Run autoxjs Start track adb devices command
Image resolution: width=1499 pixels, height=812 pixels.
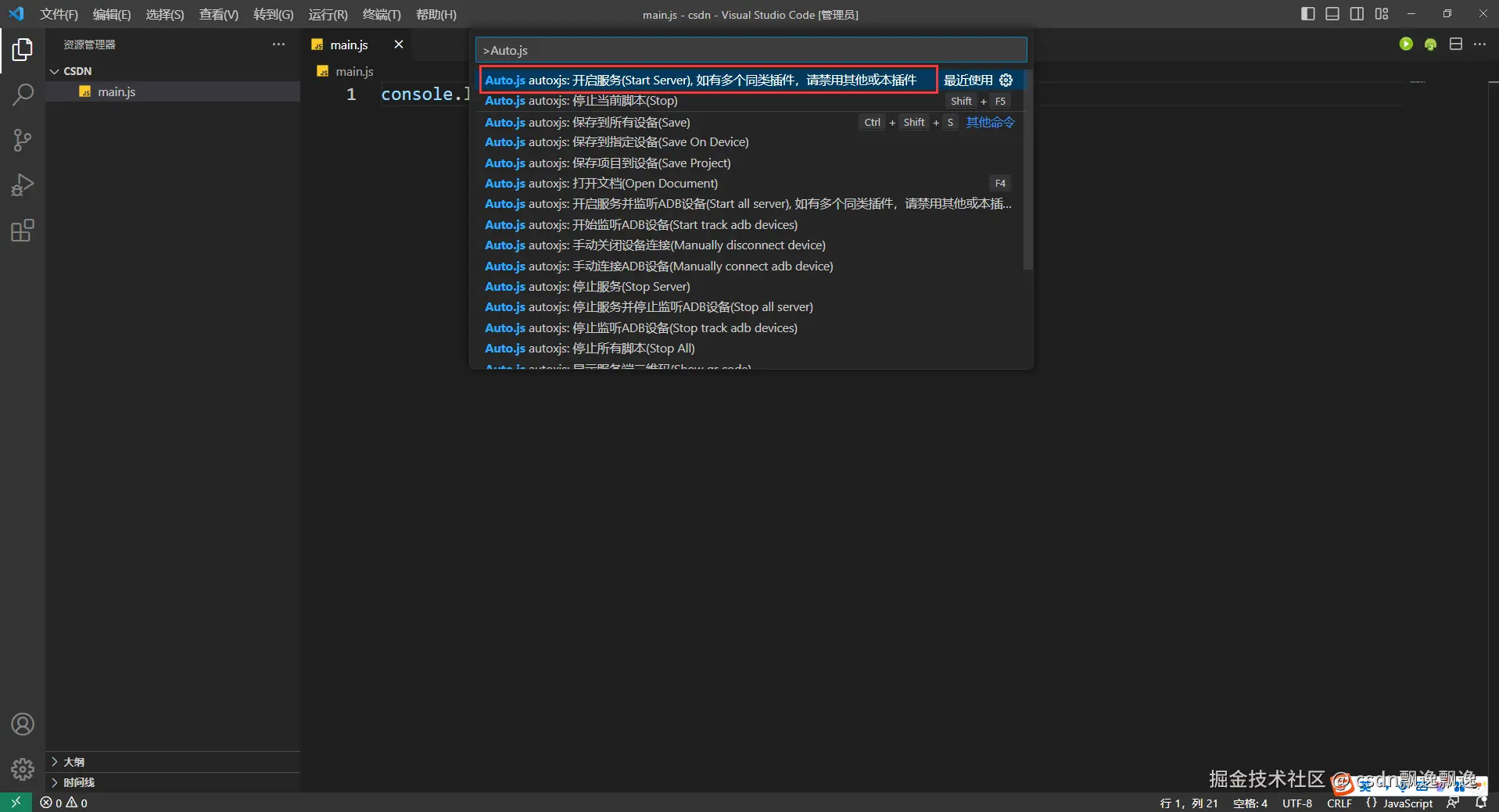tap(749, 224)
